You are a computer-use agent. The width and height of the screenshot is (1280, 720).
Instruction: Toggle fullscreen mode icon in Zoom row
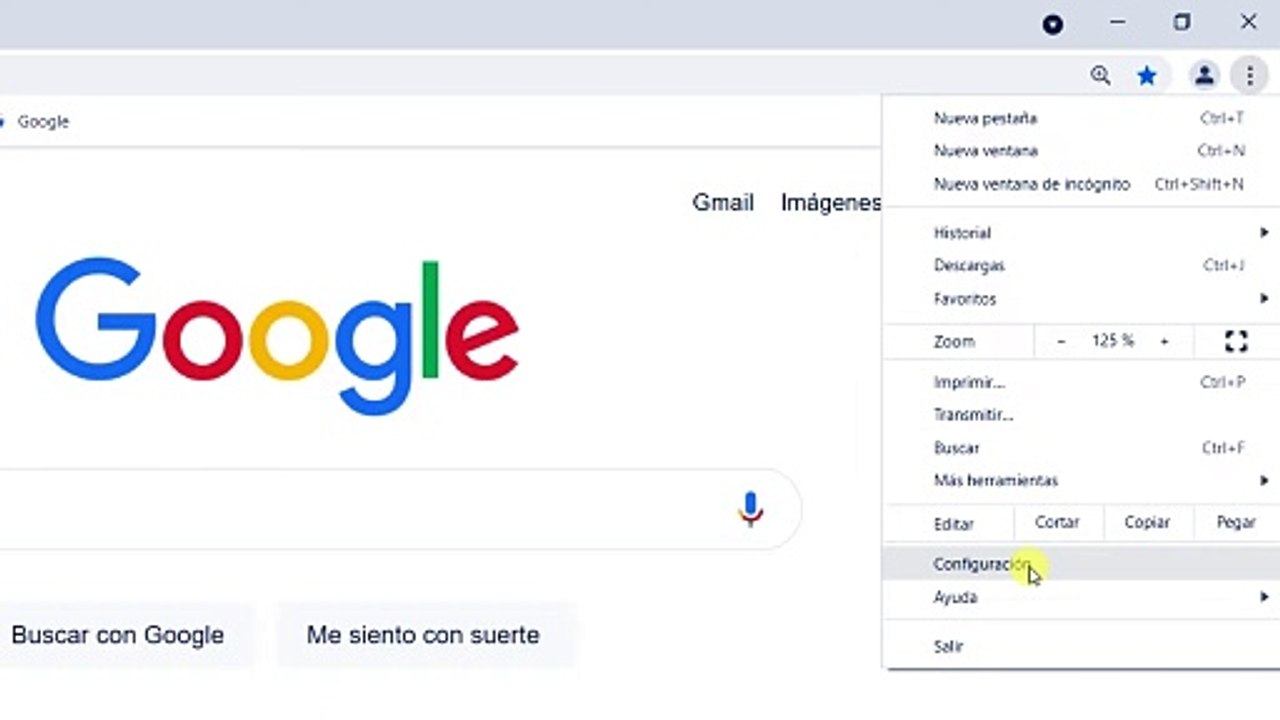point(1236,341)
